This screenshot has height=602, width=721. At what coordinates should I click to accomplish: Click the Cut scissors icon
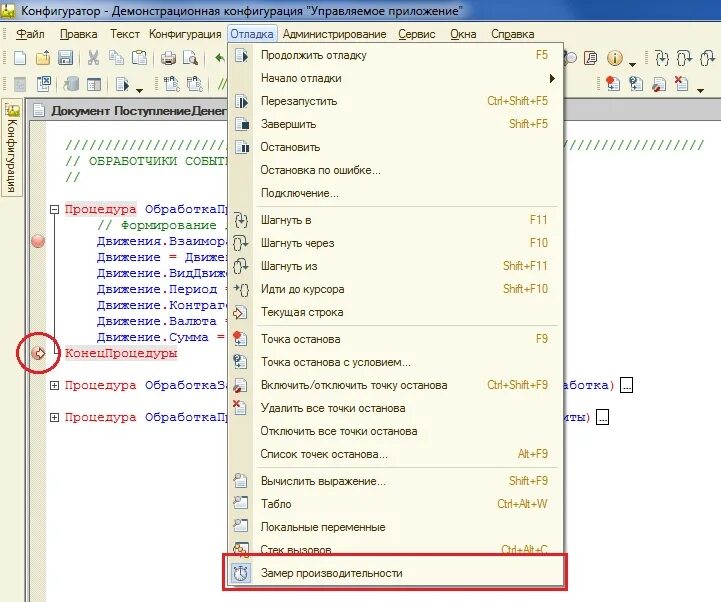click(x=93, y=58)
